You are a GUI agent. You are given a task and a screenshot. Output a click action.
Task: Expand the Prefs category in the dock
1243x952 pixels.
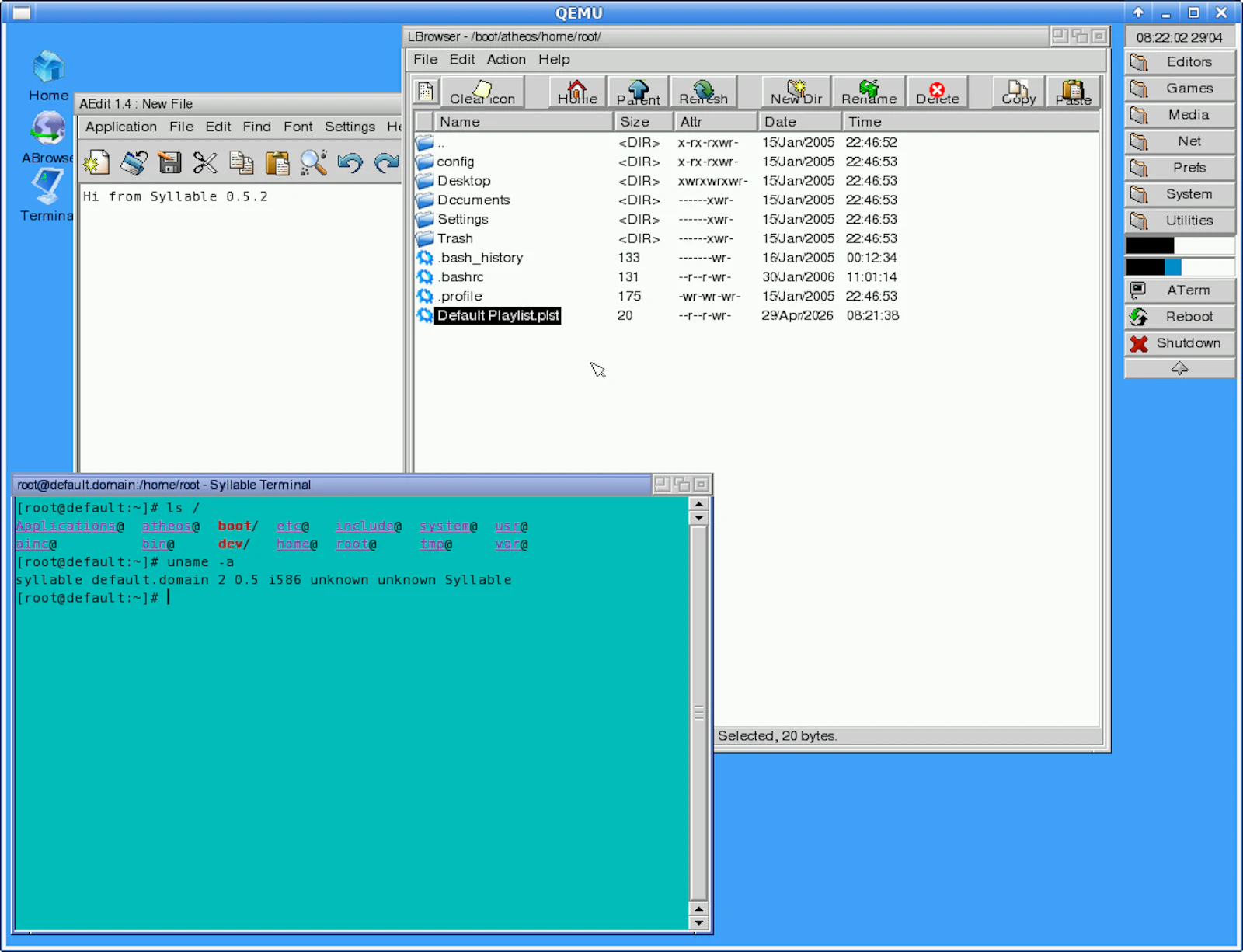coord(1179,168)
